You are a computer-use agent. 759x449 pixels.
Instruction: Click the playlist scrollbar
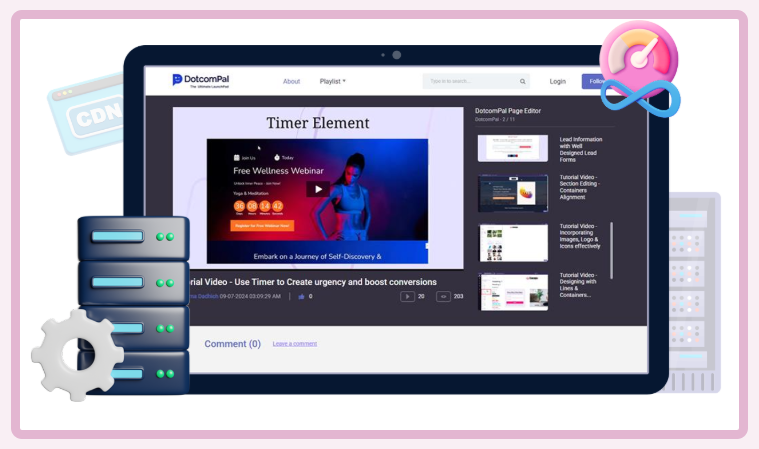[x=611, y=251]
